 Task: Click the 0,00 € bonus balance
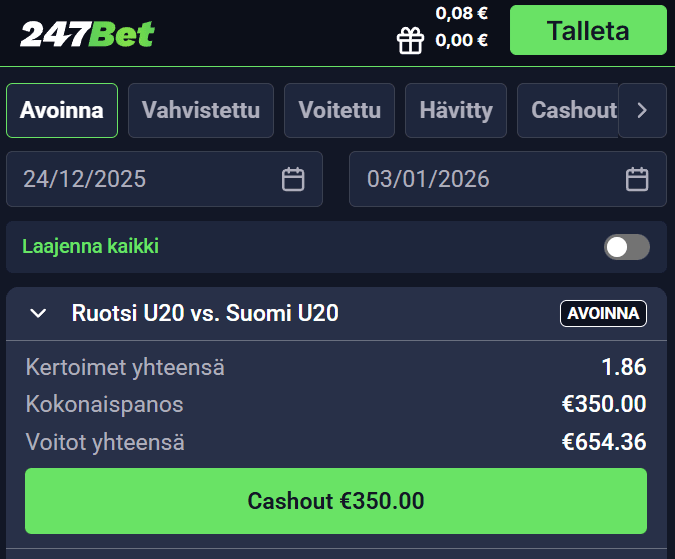(461, 41)
